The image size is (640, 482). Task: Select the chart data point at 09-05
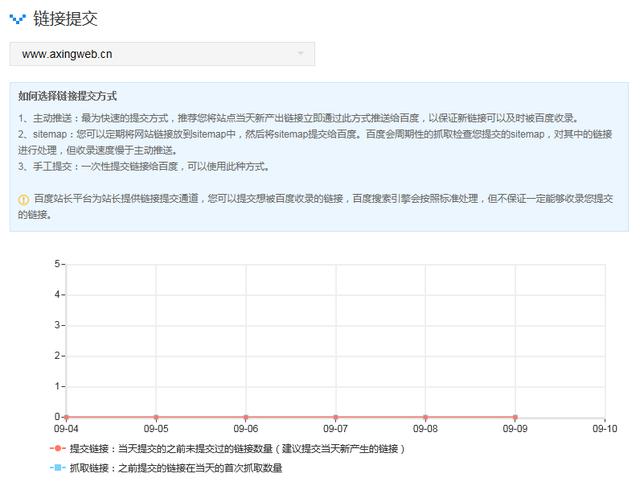pyautogui.click(x=156, y=417)
